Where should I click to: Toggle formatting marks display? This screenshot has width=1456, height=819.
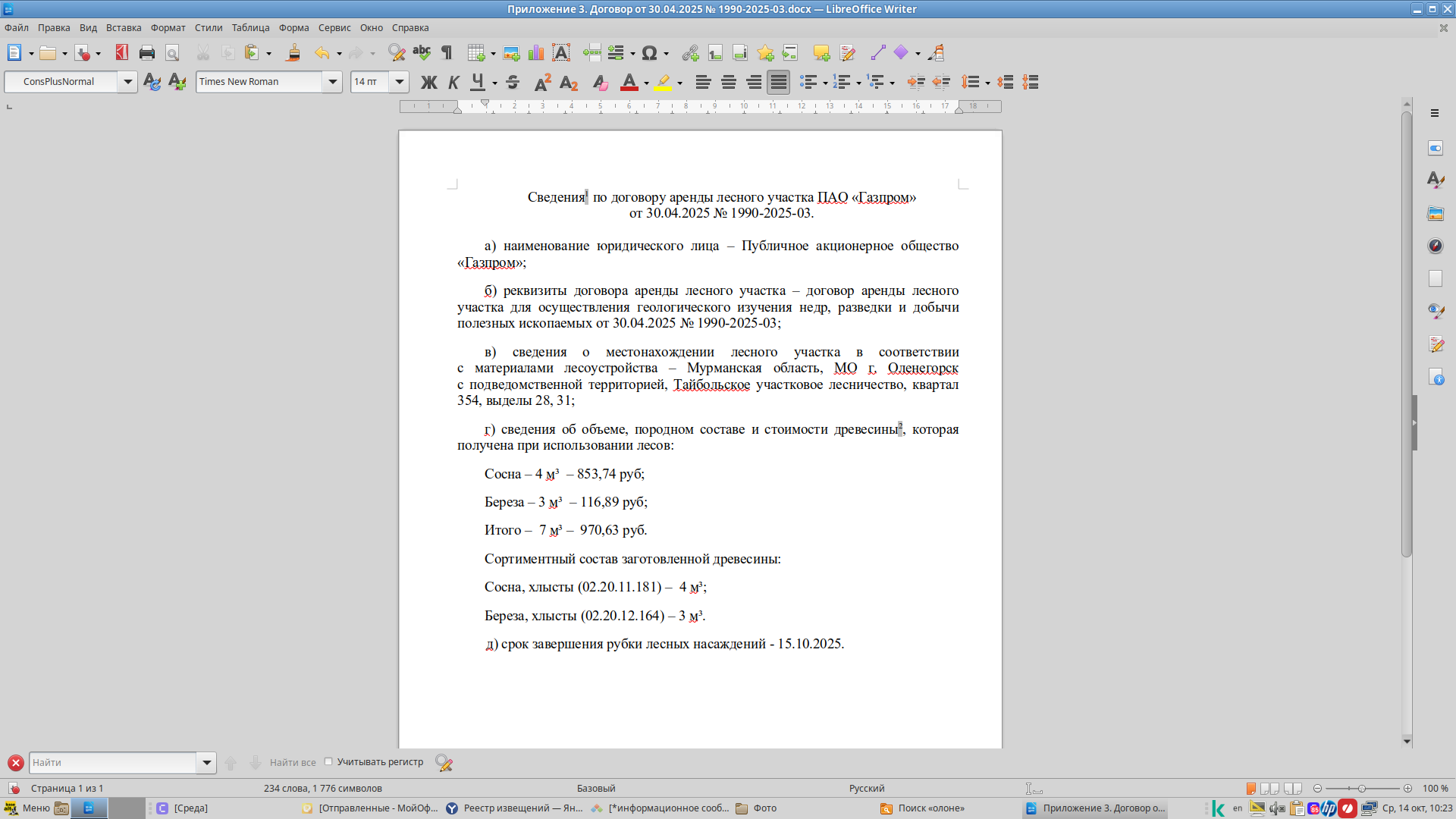[447, 53]
